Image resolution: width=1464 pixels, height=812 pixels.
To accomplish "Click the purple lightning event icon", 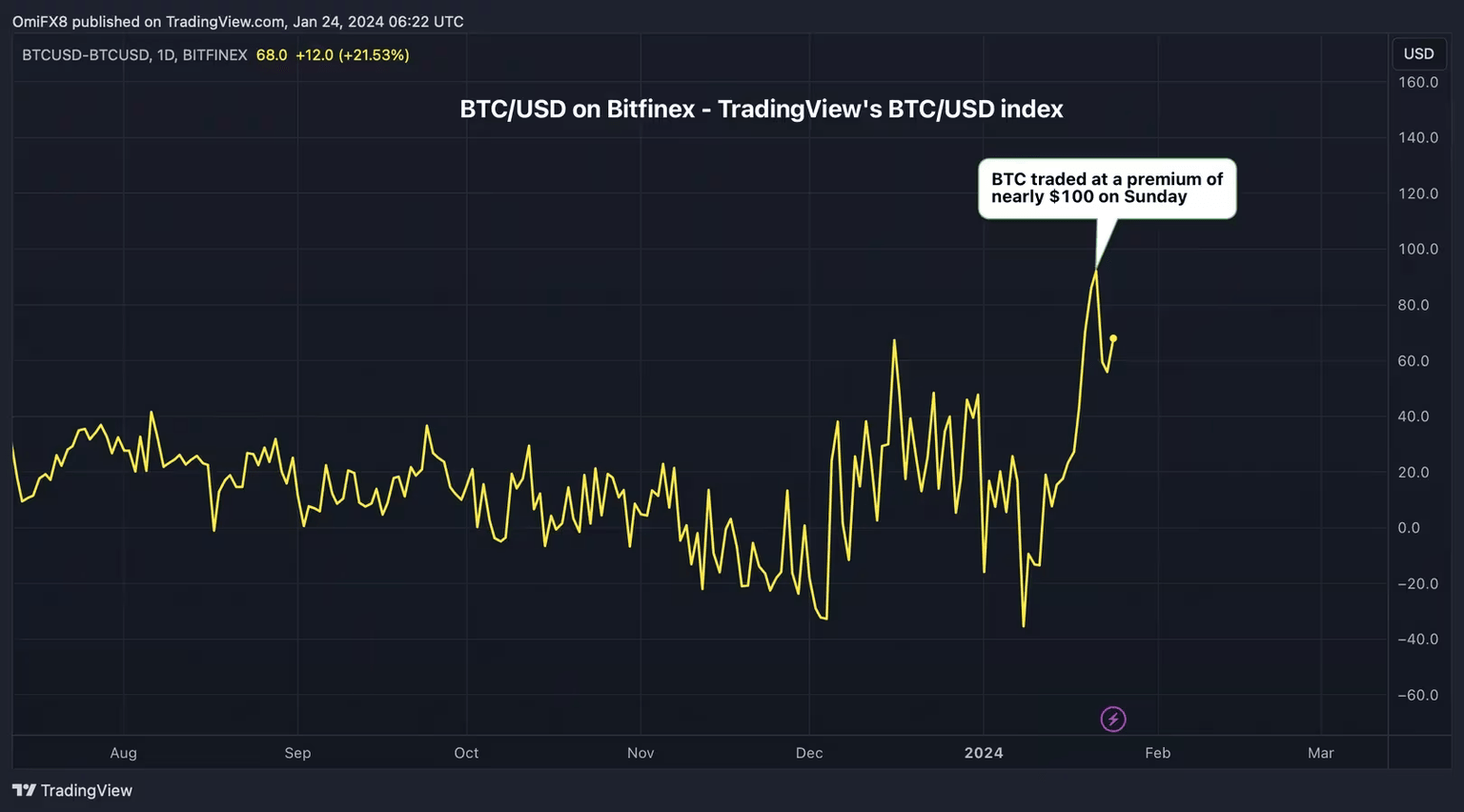I will (1113, 719).
